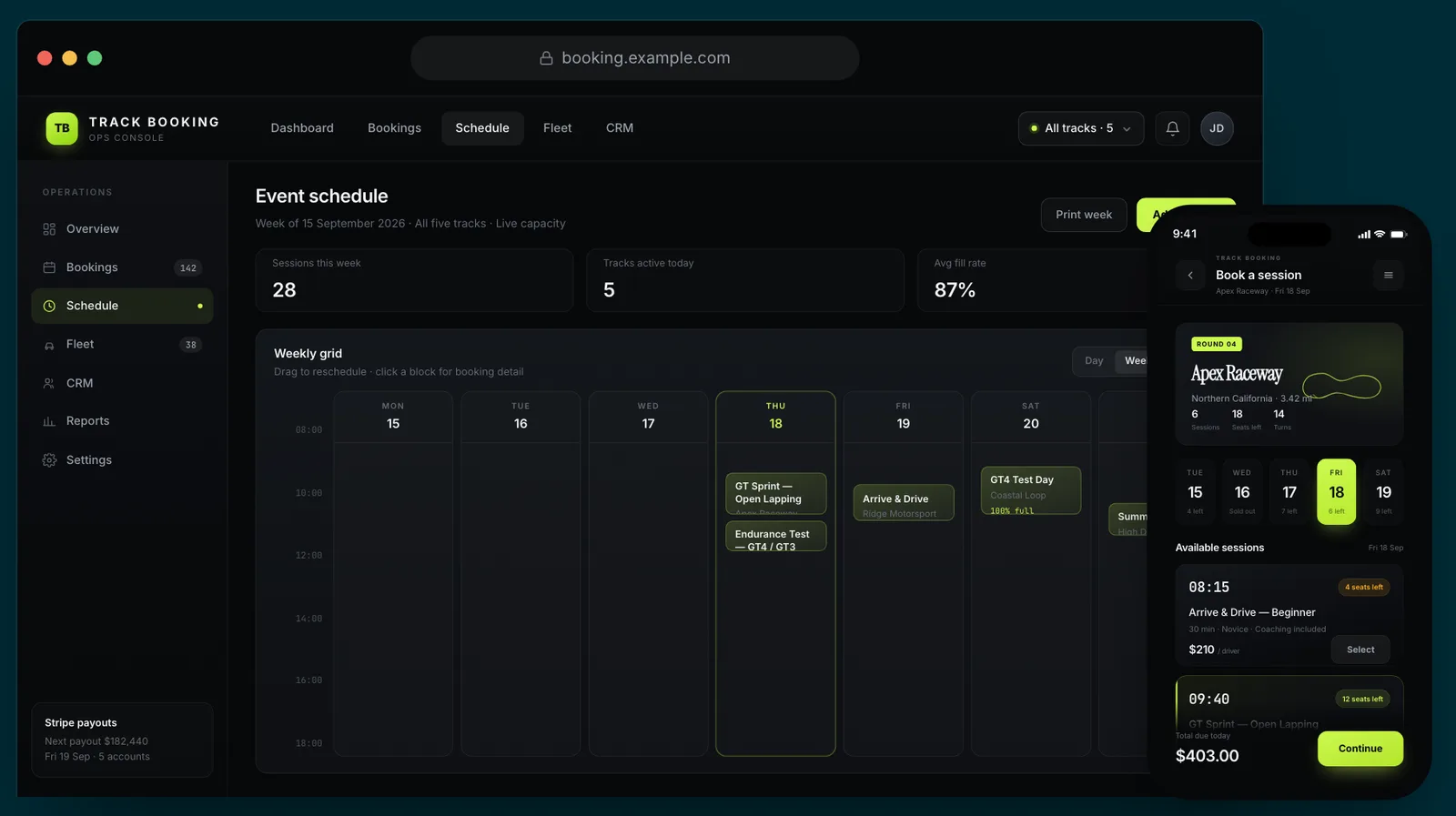
Task: Switch weekly grid to Week view
Action: pyautogui.click(x=1134, y=361)
